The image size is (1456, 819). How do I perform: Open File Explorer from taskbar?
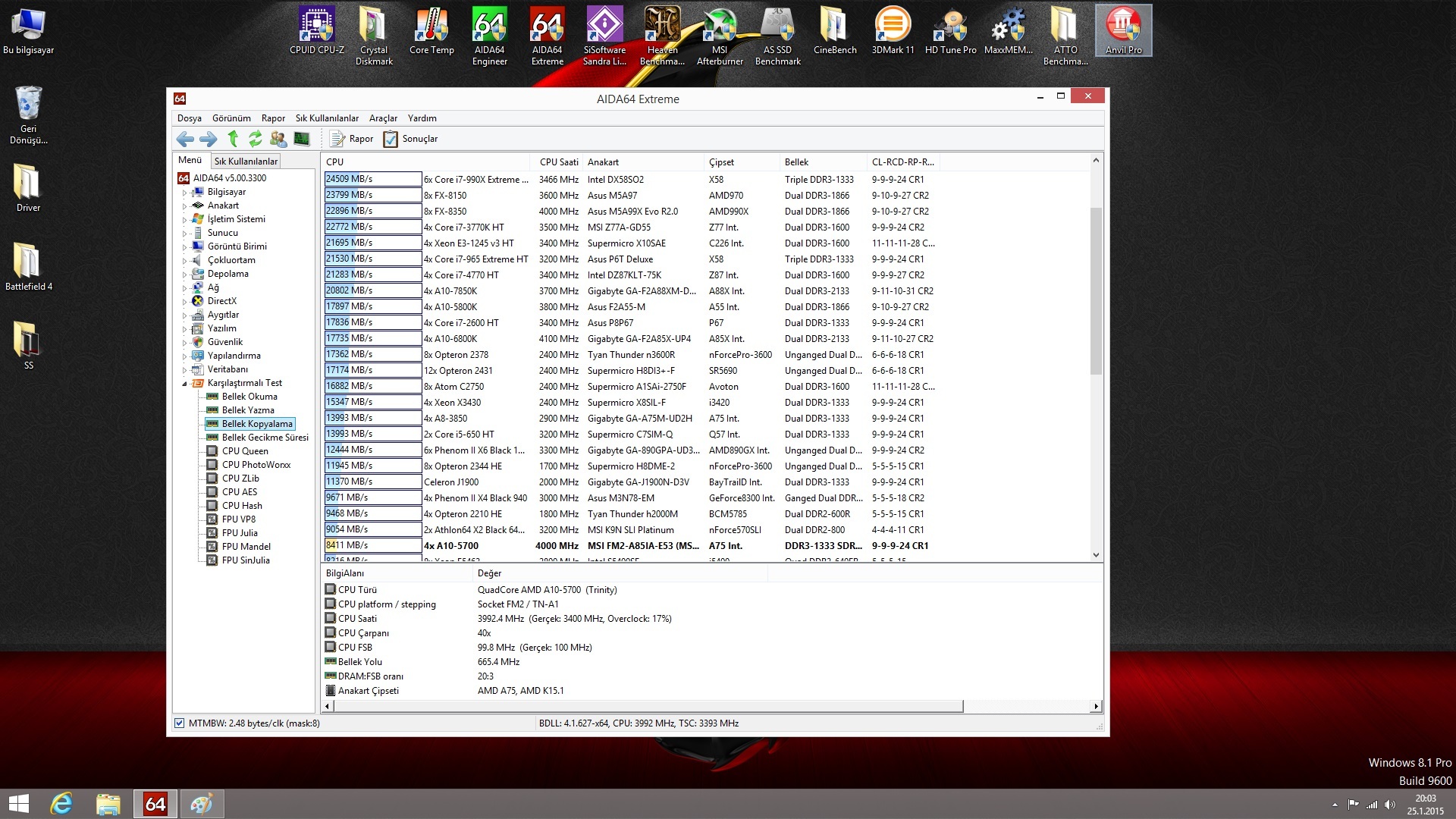(x=108, y=804)
